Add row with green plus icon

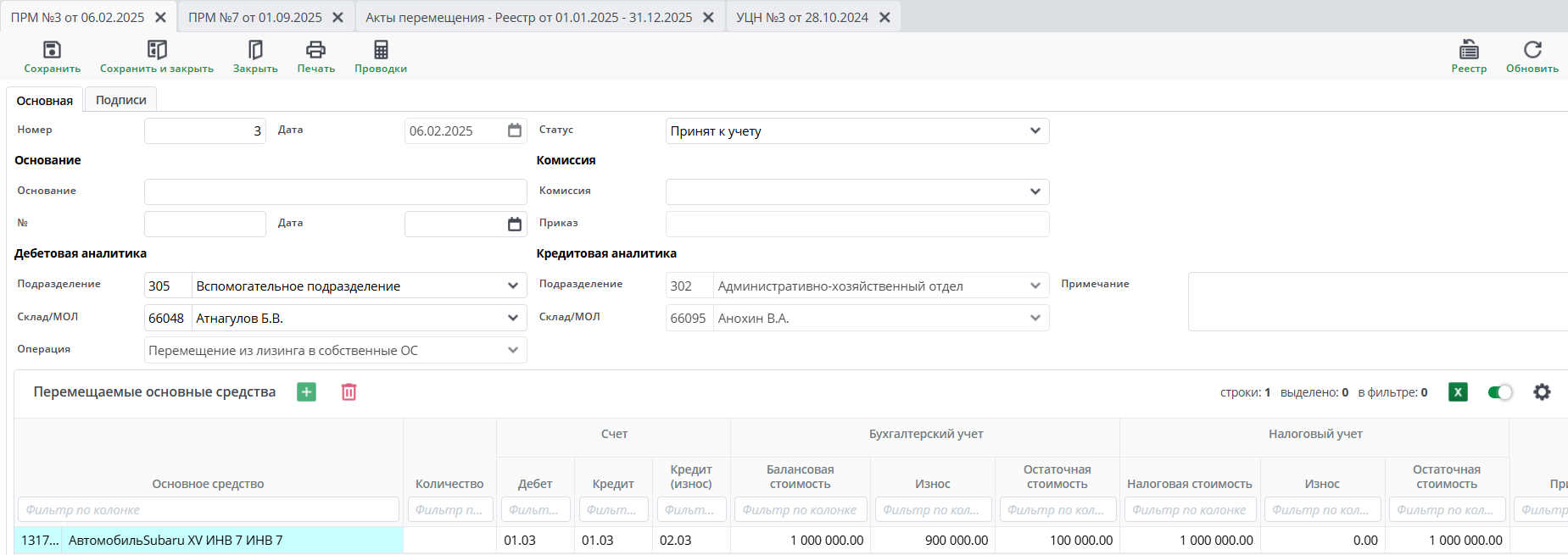[306, 391]
